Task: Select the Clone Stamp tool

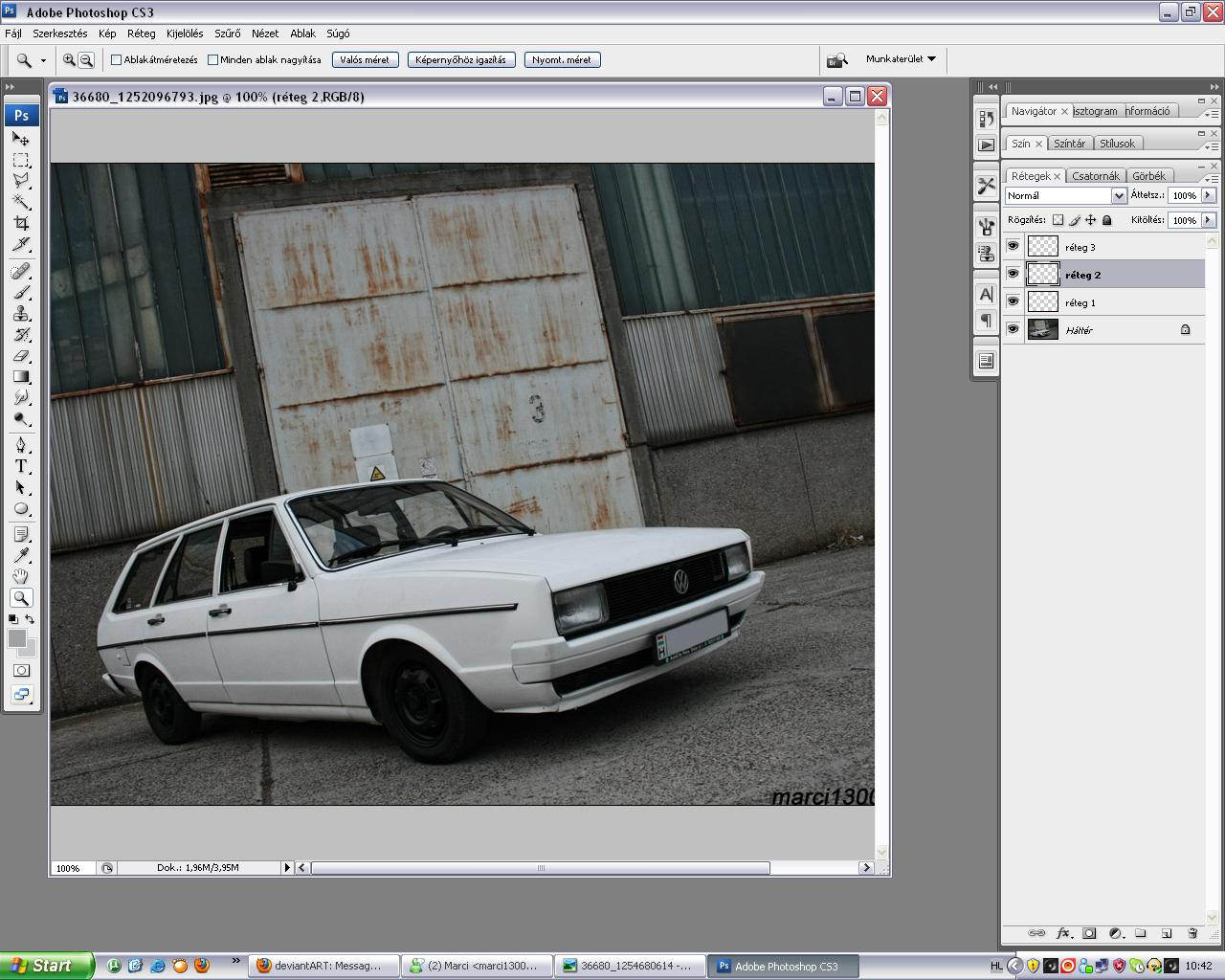Action: (21, 314)
